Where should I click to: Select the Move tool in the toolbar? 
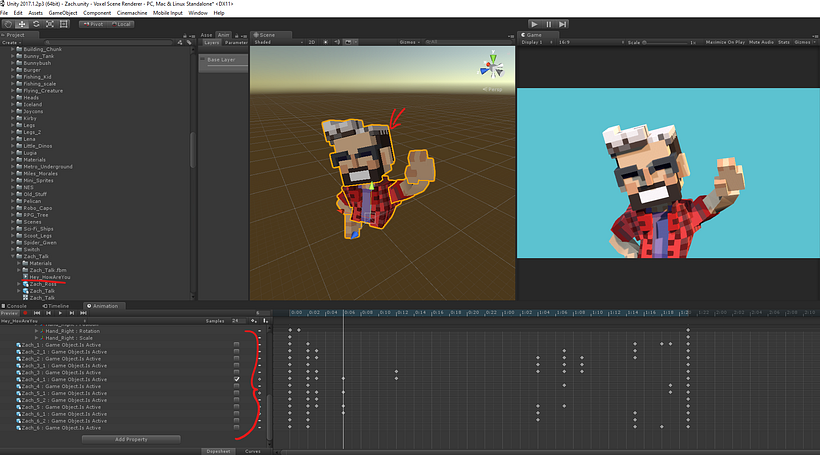click(x=22, y=24)
